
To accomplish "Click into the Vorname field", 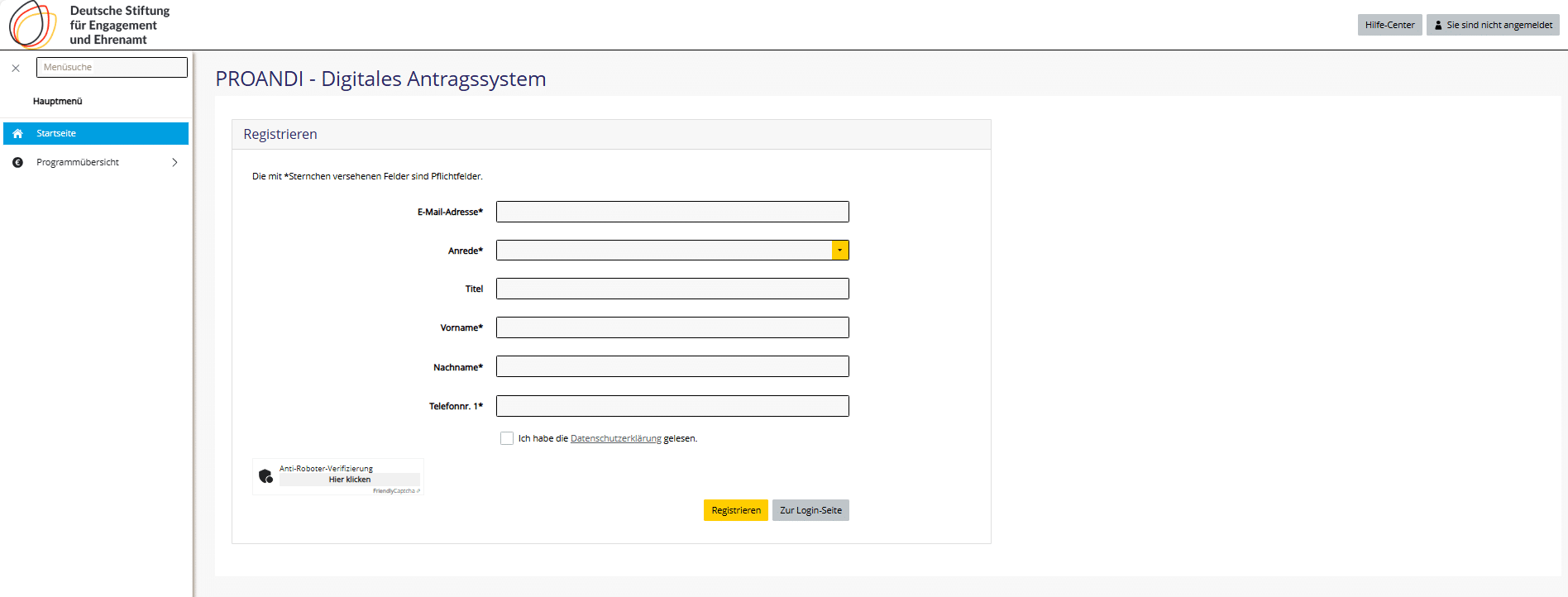I will [x=672, y=328].
